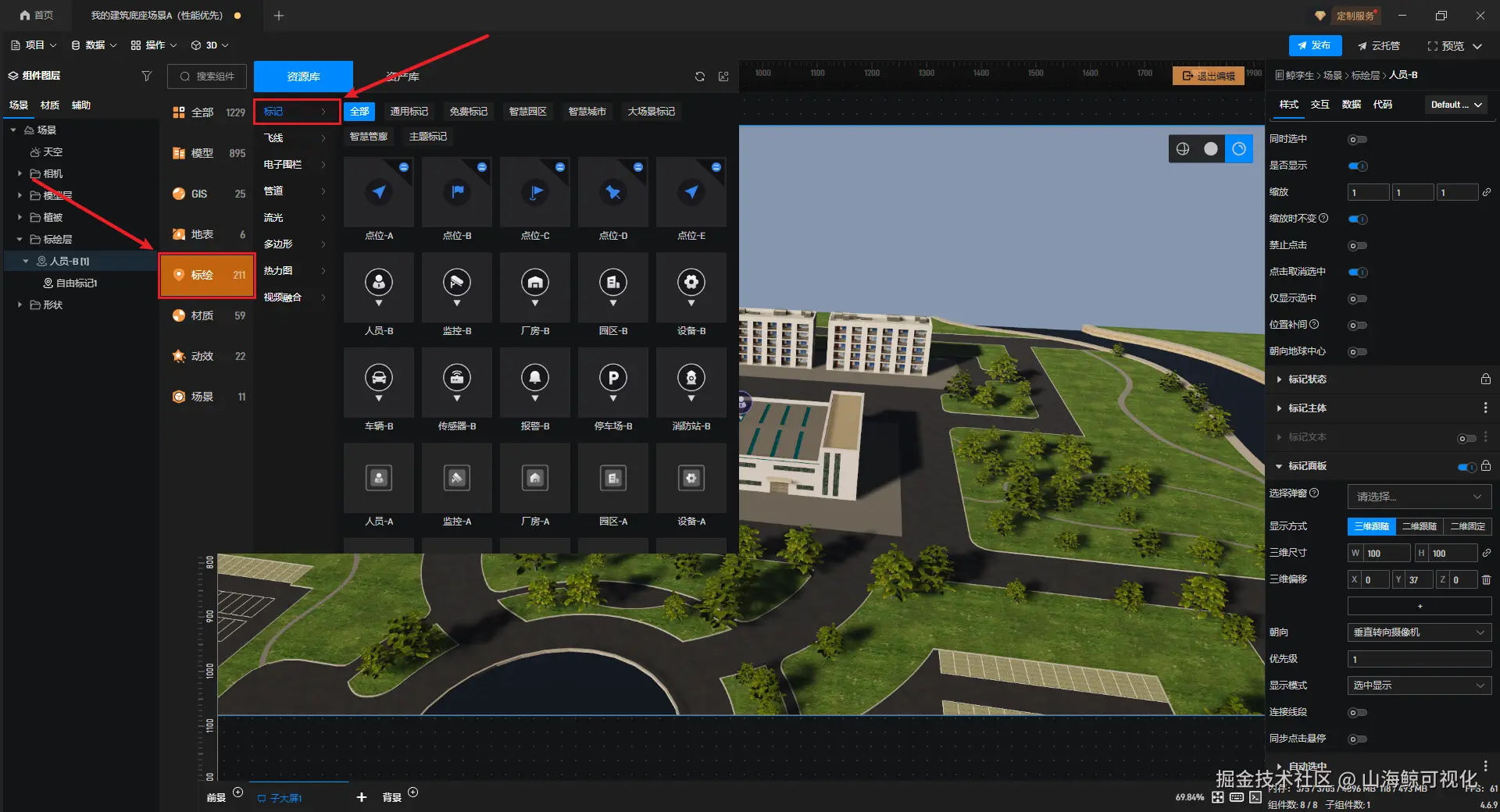Choose the 厂房-B marker icon

[x=535, y=287]
